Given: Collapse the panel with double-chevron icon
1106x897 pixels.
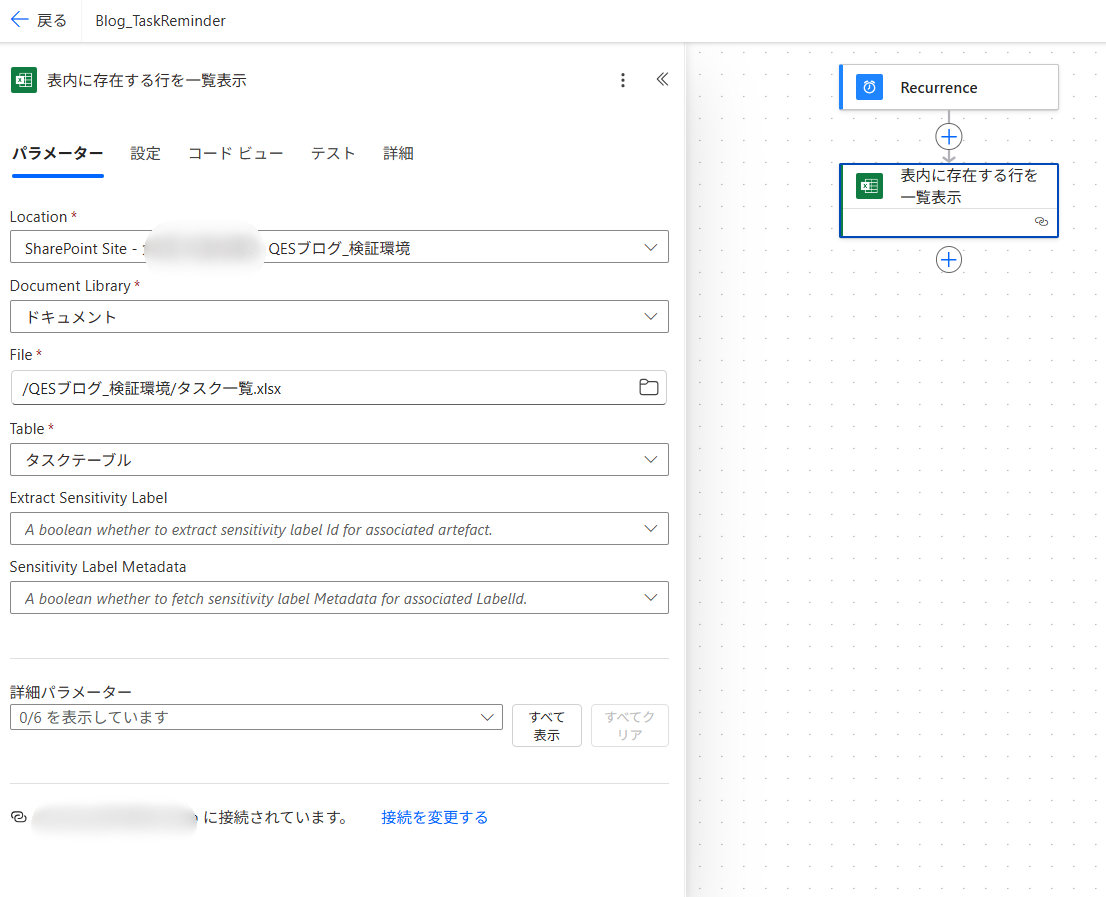Looking at the screenshot, I should pos(661,80).
